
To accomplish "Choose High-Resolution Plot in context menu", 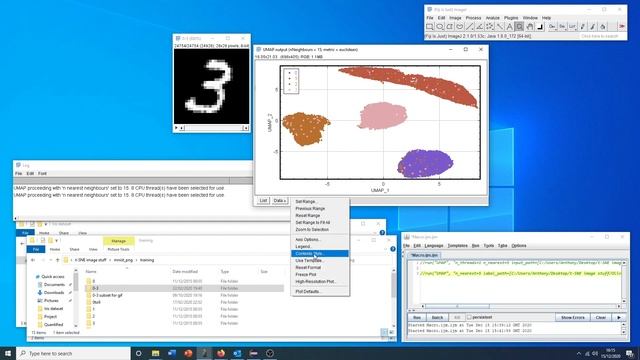I will [320, 281].
